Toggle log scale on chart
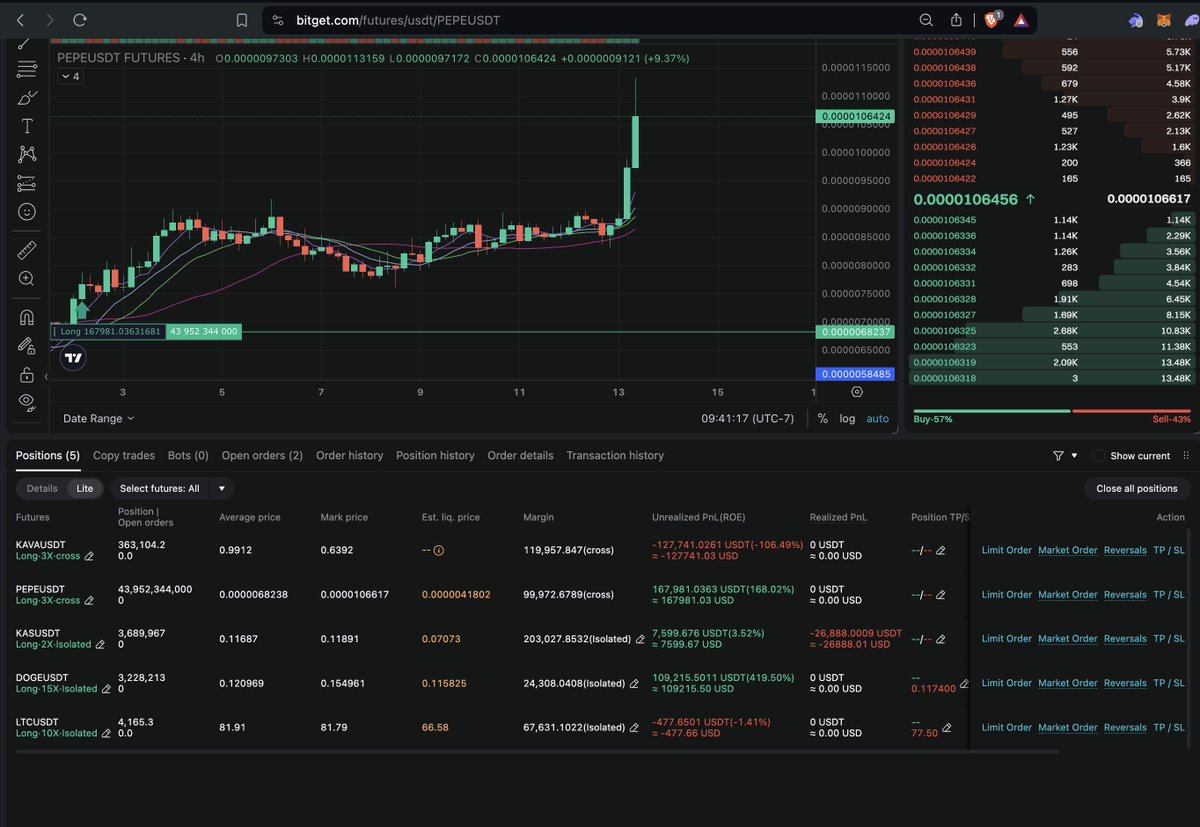Screen dimensions: 1200x827 847,419
